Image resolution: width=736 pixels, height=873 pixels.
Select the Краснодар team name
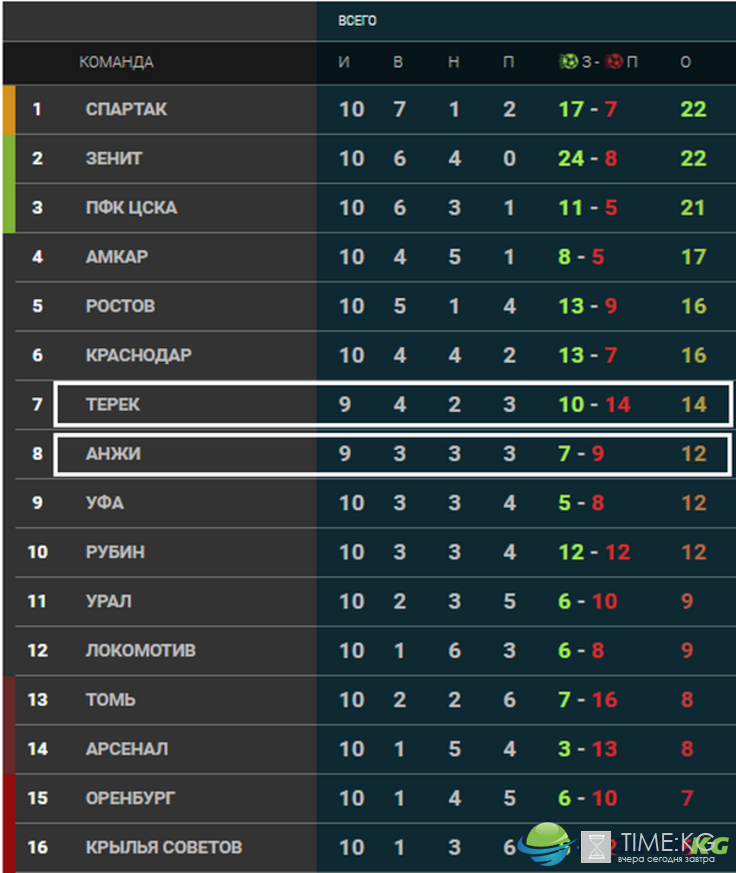click(139, 355)
